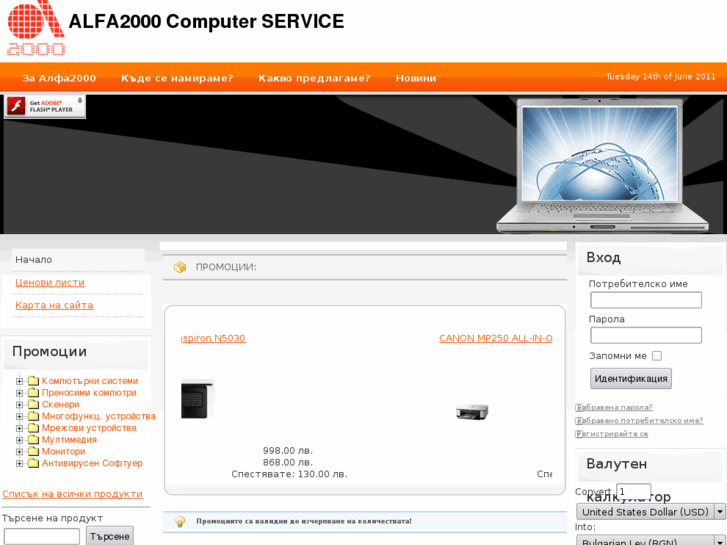The image size is (727, 545).
Task: Focus the Парола input field
Action: [x=646, y=335]
